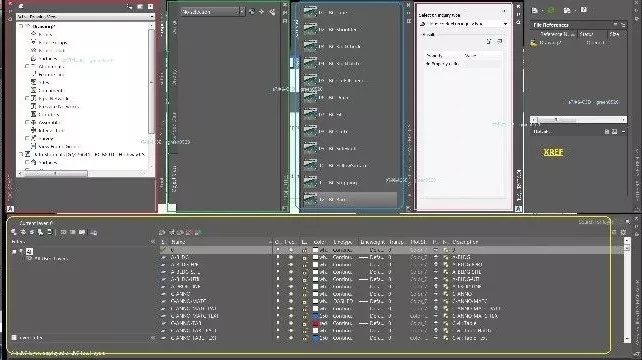Switch File References to list view icon

[616, 25]
